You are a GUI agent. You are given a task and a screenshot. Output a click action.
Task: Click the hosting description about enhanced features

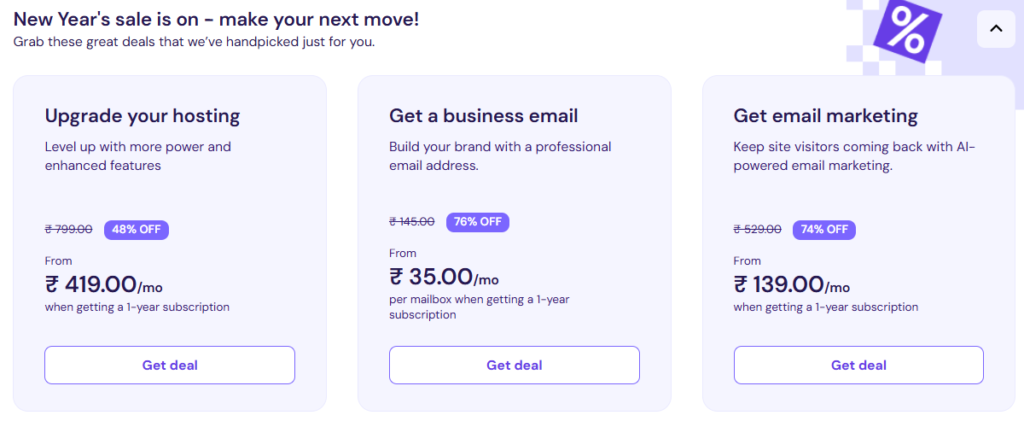point(137,156)
